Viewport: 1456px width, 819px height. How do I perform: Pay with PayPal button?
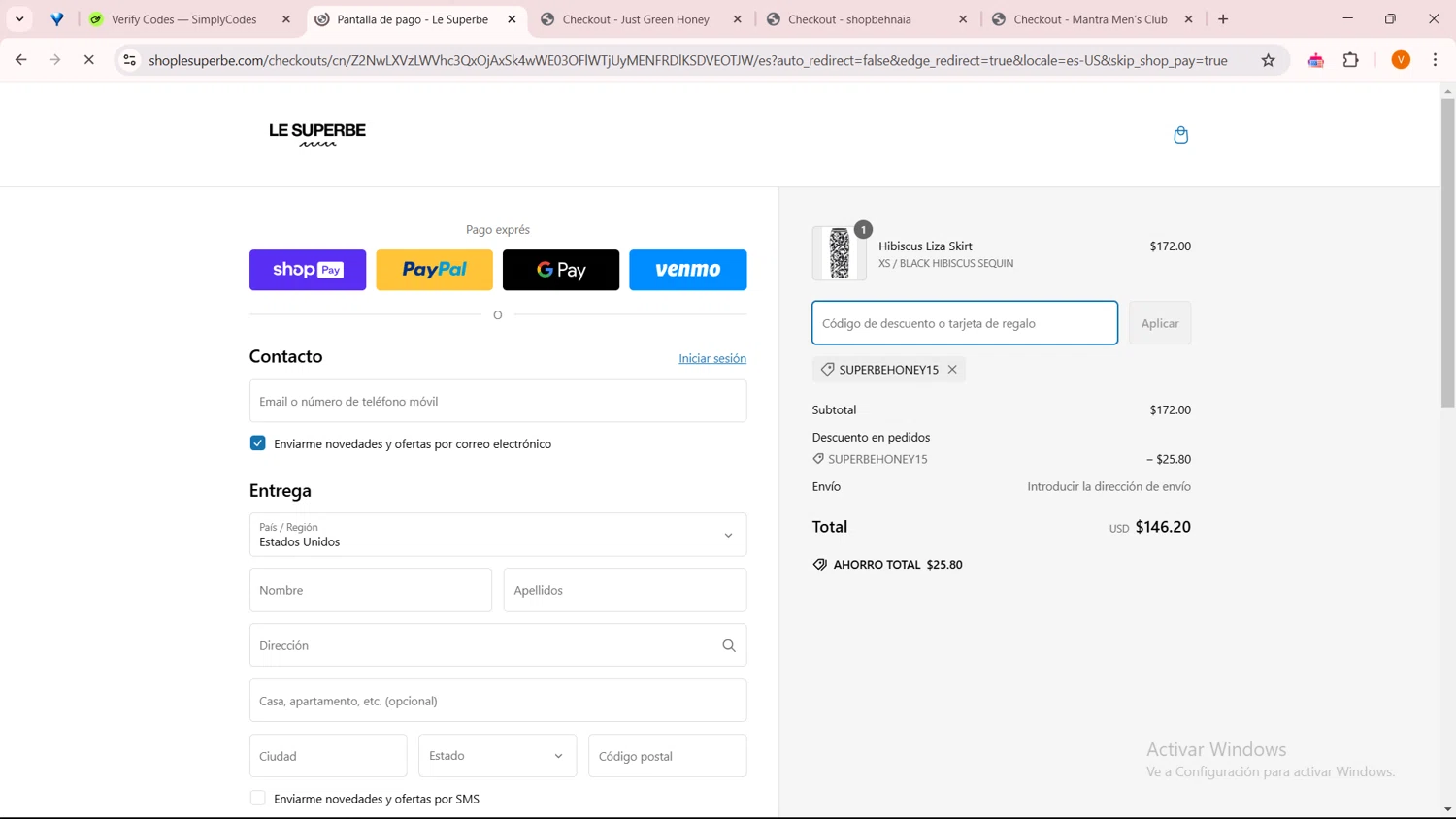(x=434, y=270)
